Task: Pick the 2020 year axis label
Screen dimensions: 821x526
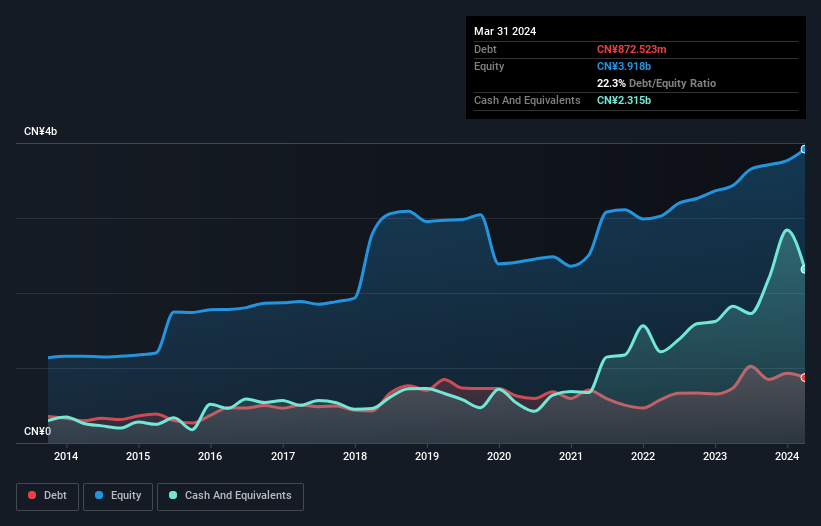Action: (499, 456)
